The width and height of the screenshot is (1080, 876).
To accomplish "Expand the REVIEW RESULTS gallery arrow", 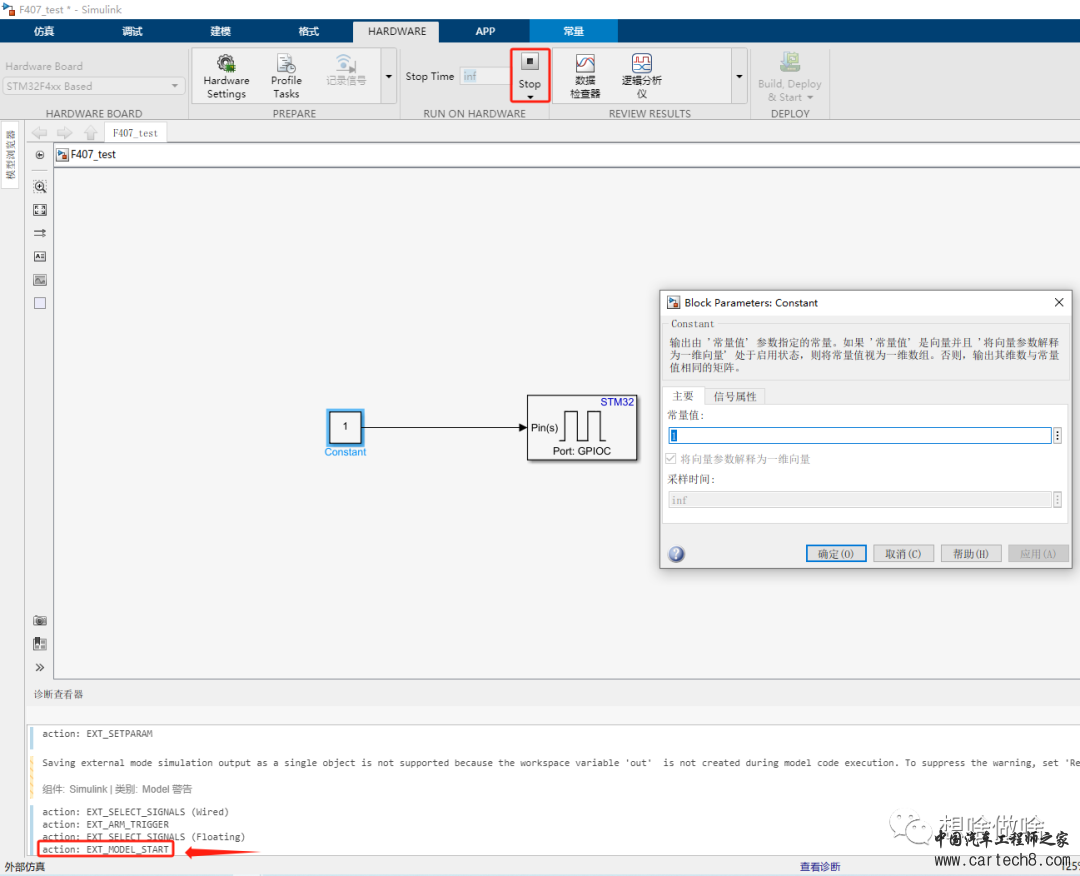I will [739, 76].
